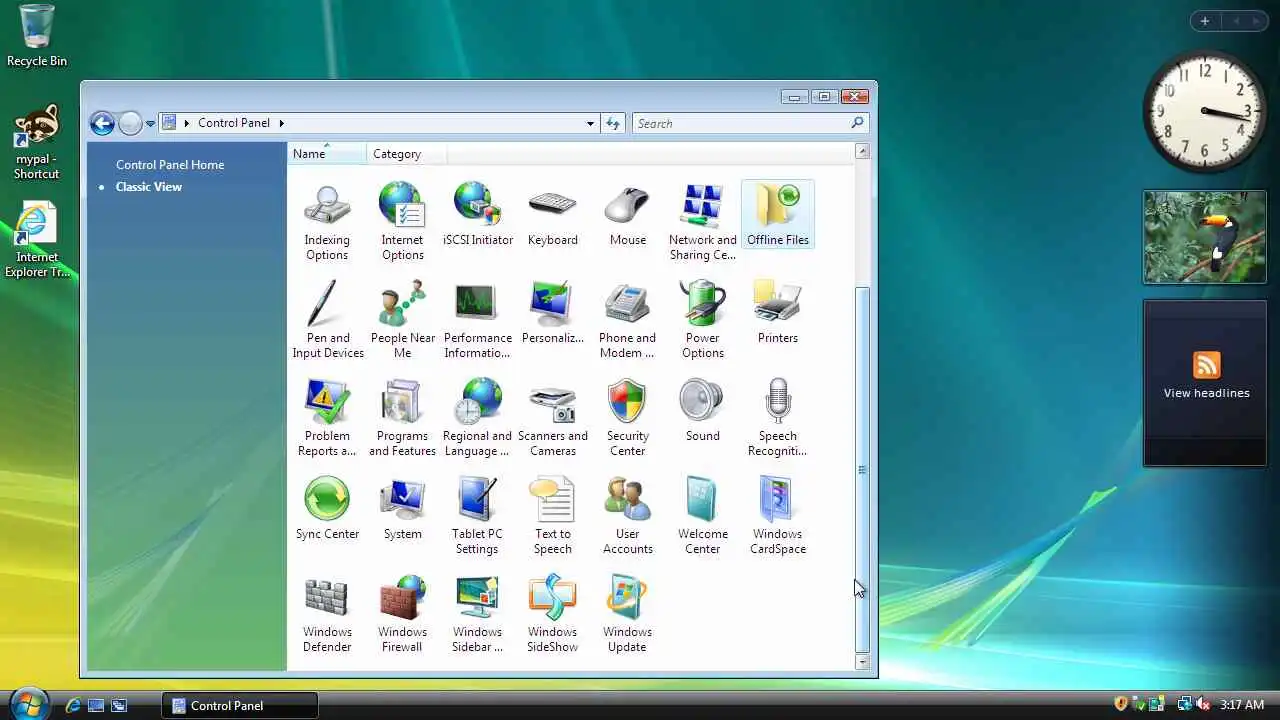Open Network and Sharing Center icon
1280x720 pixels.
702,222
